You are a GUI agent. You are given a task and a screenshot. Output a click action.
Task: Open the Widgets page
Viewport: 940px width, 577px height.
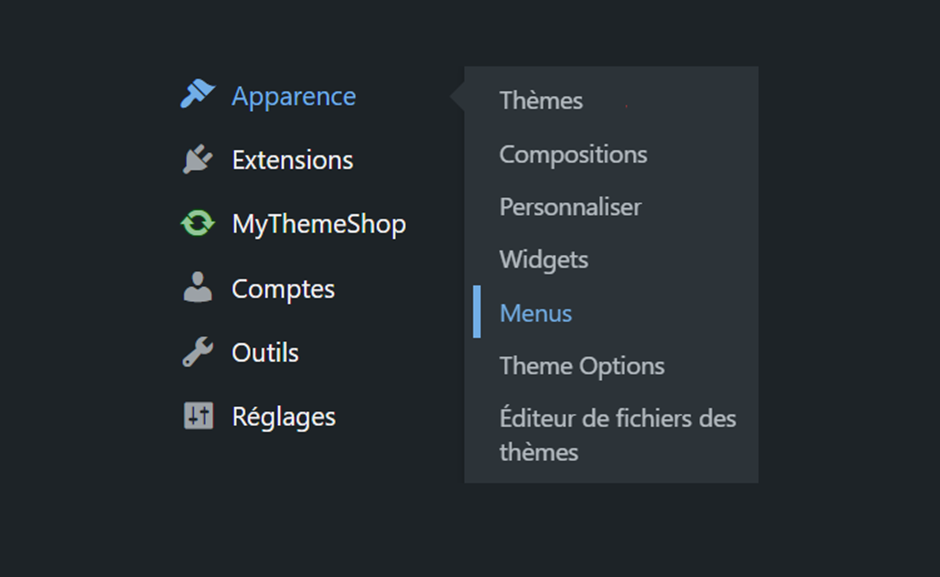(x=543, y=259)
